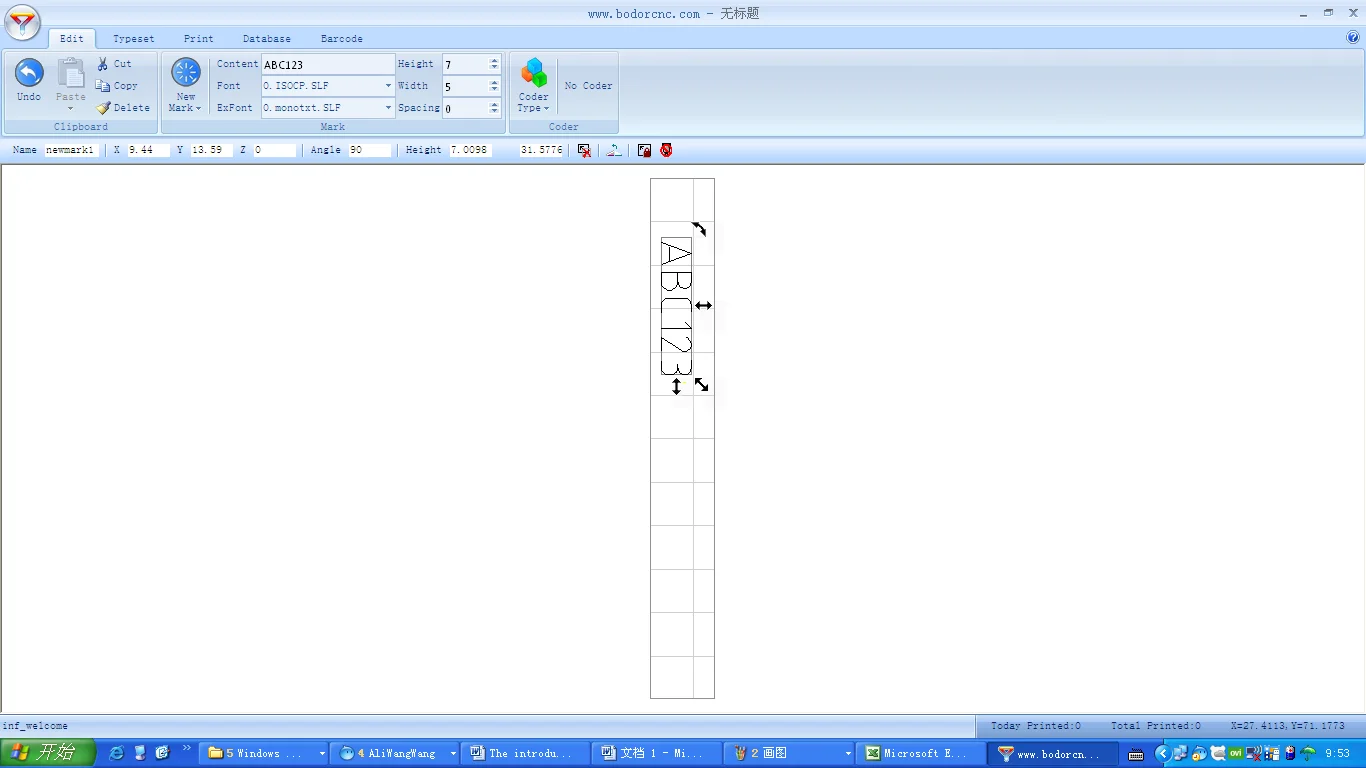
Task: Open the help question mark icon
Action: point(1353,38)
